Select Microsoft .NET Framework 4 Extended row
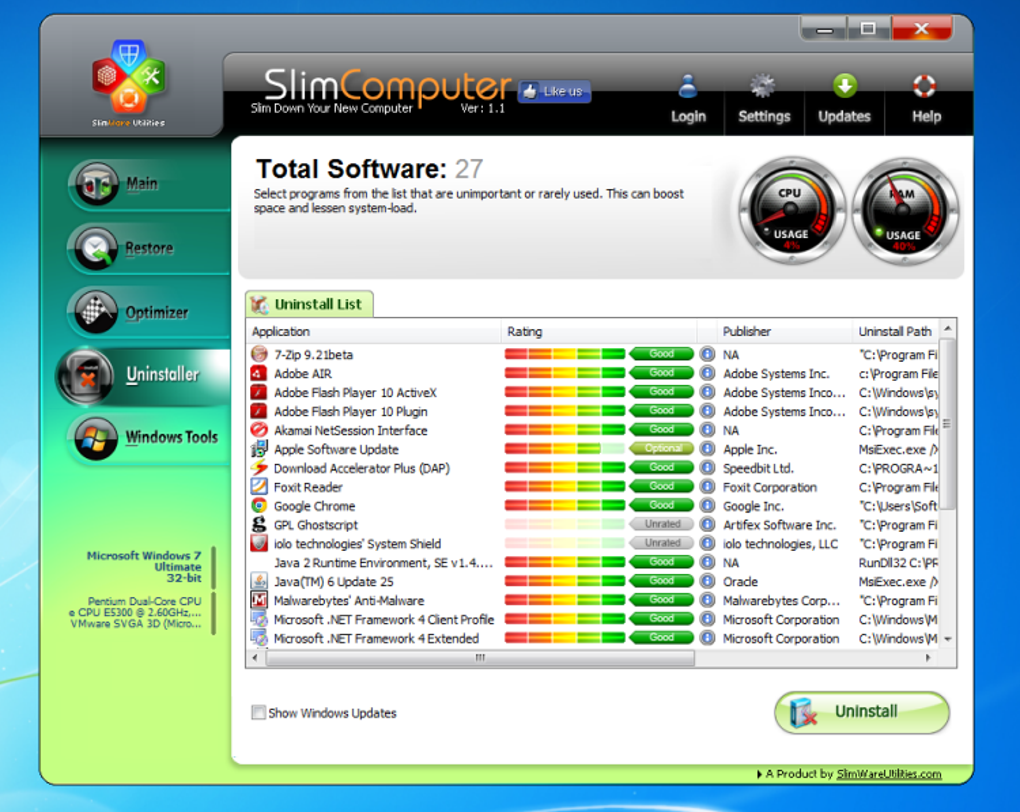This screenshot has height=812, width=1020. (x=593, y=638)
